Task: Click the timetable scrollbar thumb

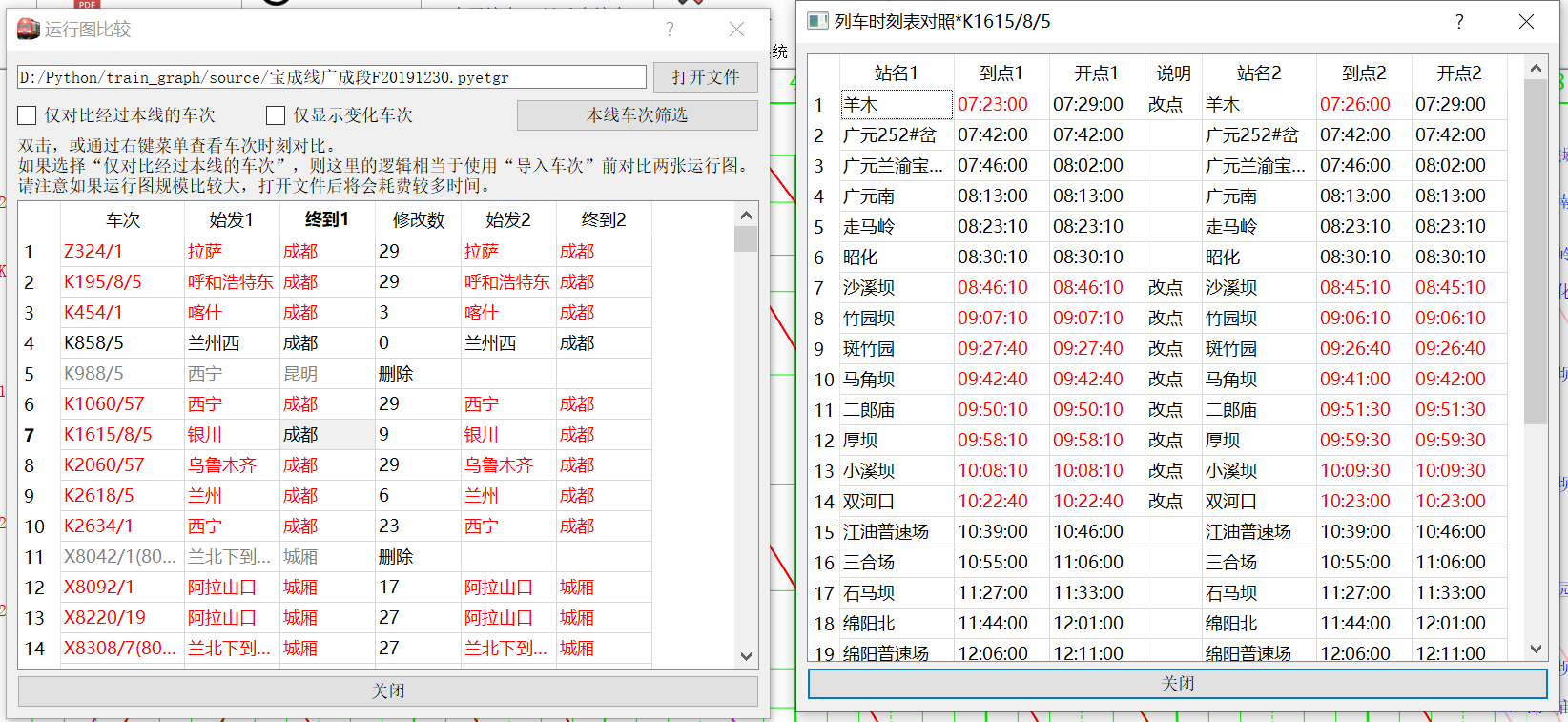Action: coord(1536,252)
